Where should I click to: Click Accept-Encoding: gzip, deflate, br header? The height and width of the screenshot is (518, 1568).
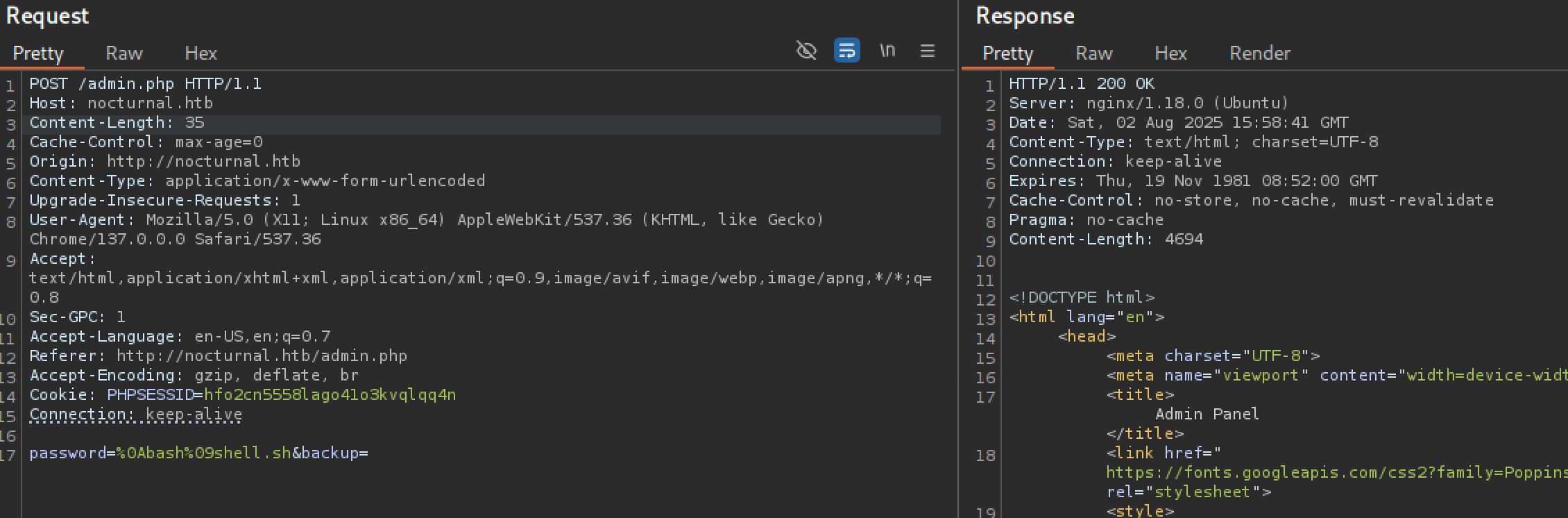point(194,376)
